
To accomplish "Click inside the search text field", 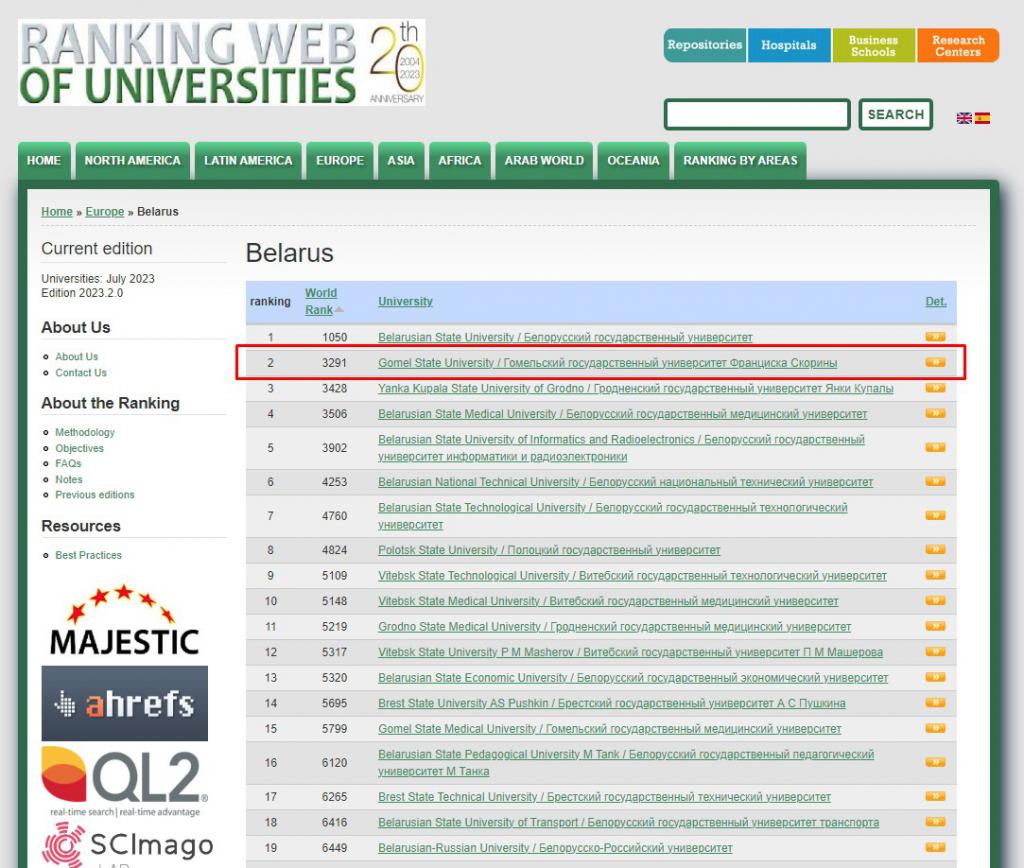I will click(757, 115).
